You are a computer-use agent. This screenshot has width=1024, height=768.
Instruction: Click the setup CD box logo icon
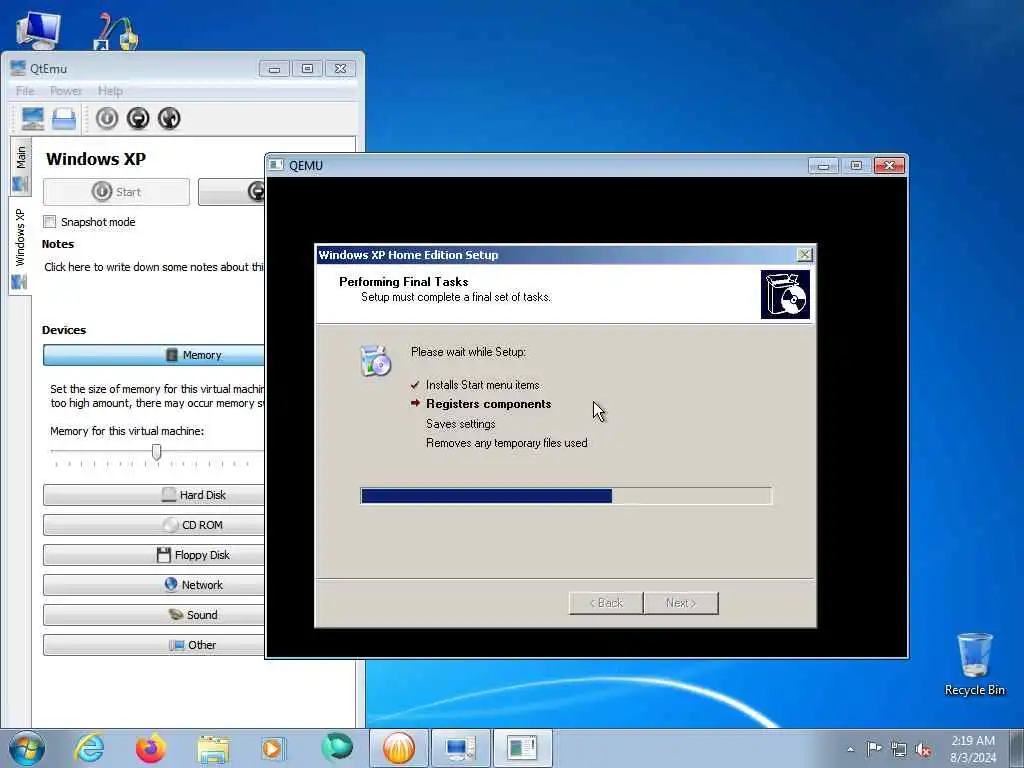tap(785, 295)
